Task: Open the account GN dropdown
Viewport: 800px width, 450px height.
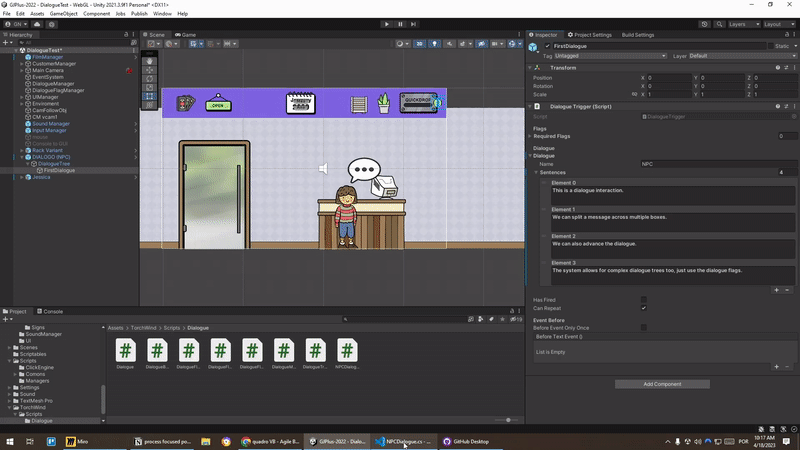Action: pyautogui.click(x=16, y=24)
